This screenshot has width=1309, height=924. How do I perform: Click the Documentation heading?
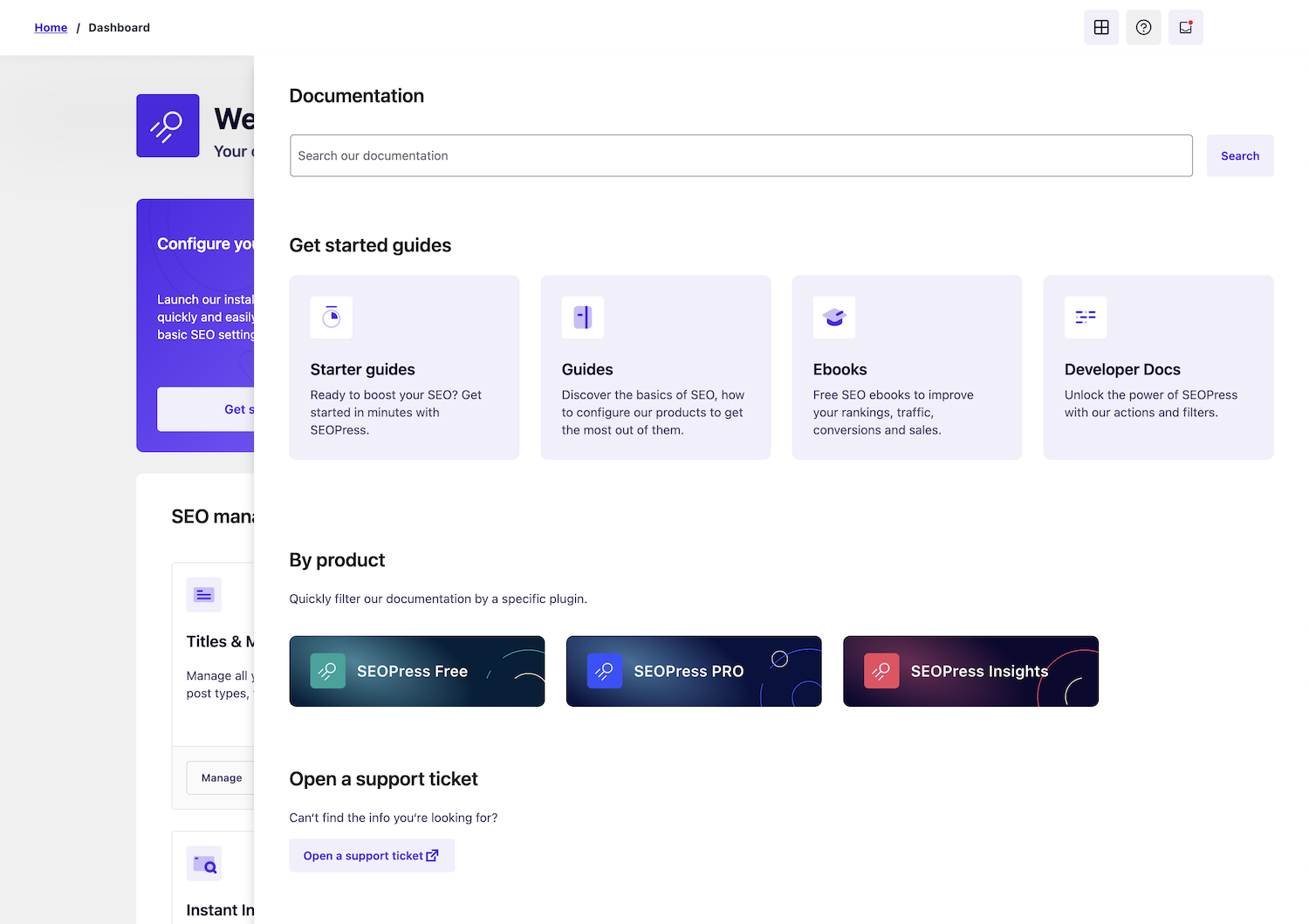coord(357,96)
